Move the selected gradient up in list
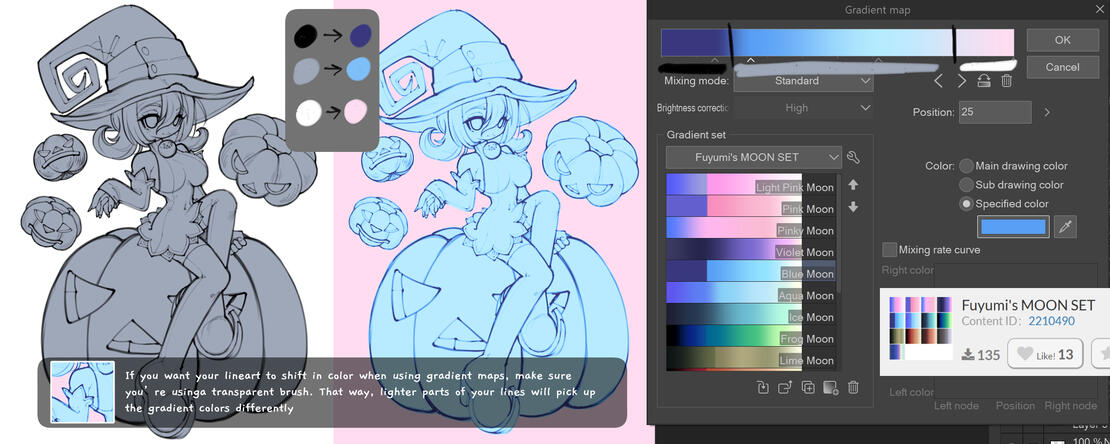Viewport: 1110px width, 444px height. 853,185
